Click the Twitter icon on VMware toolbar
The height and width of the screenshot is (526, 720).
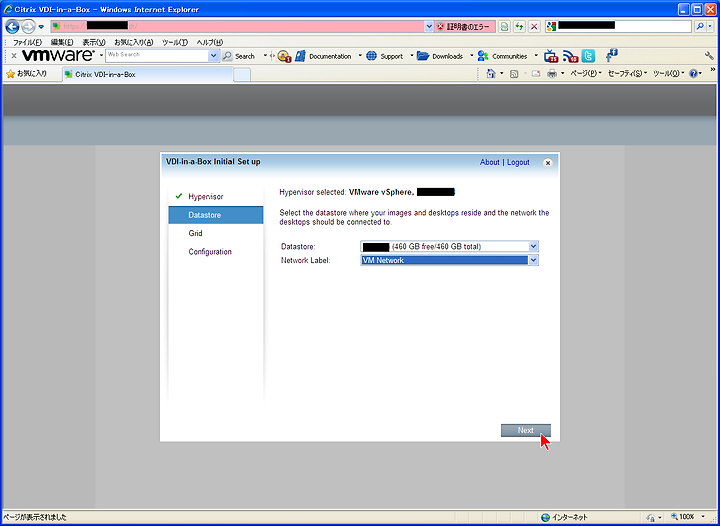point(588,56)
